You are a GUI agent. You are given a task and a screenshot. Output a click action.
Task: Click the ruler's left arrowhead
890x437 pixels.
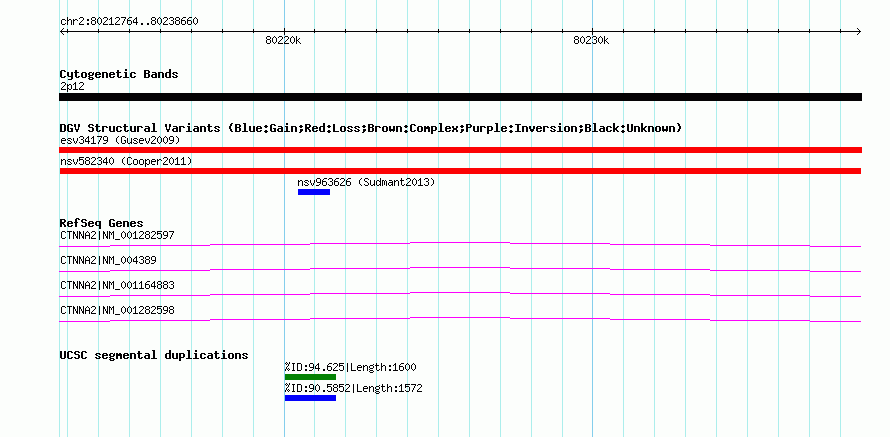[63, 32]
